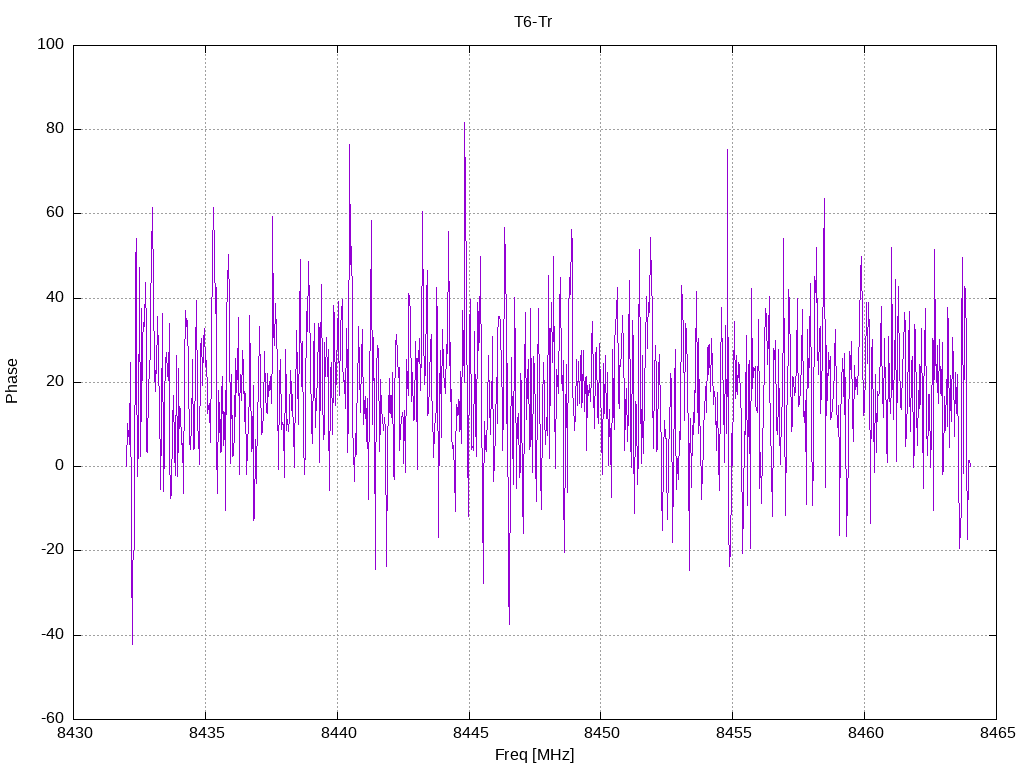Click the y-axis value -20
The image size is (1024, 768).
pos(53,550)
